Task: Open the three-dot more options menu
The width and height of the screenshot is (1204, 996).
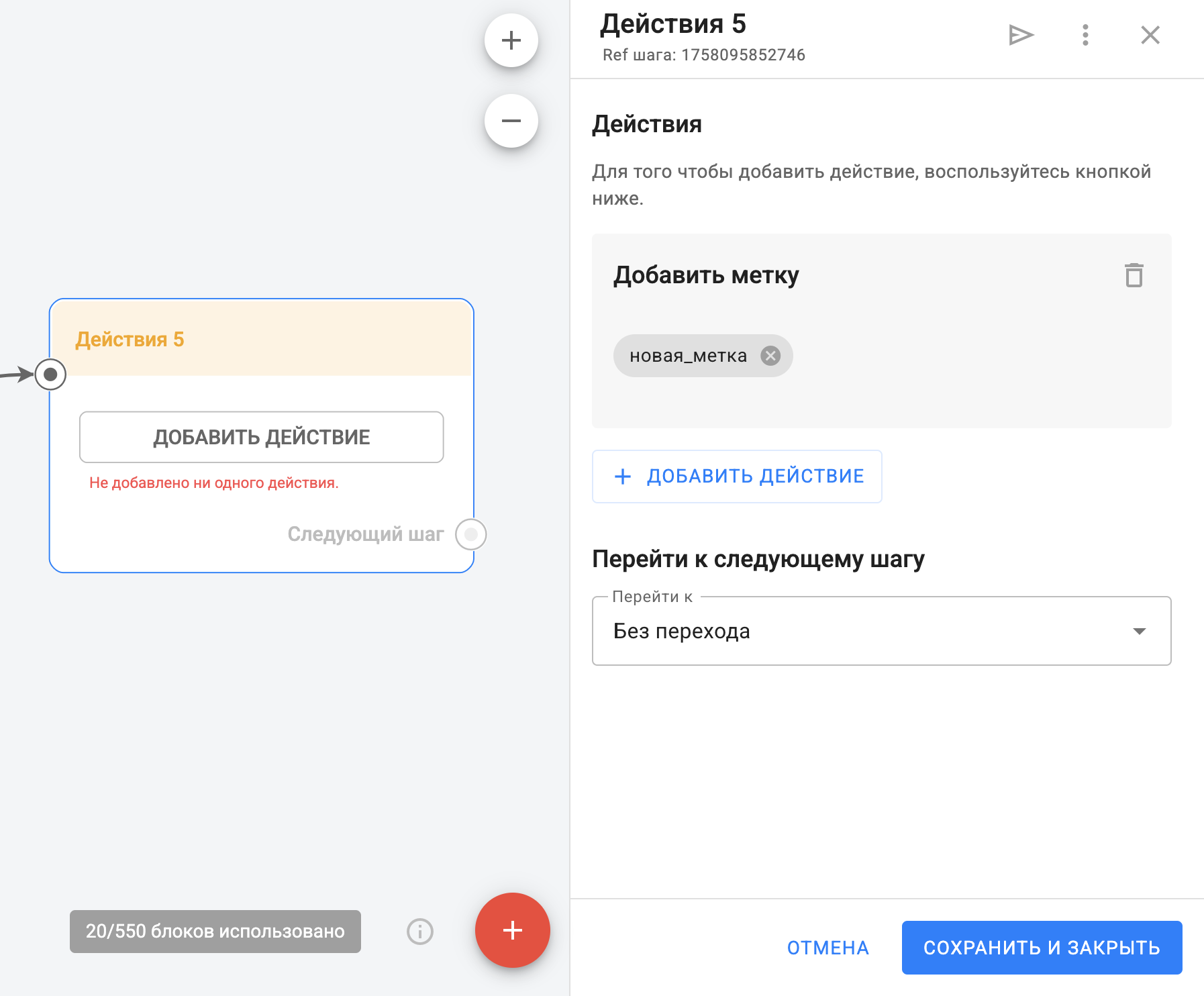Action: click(1085, 35)
